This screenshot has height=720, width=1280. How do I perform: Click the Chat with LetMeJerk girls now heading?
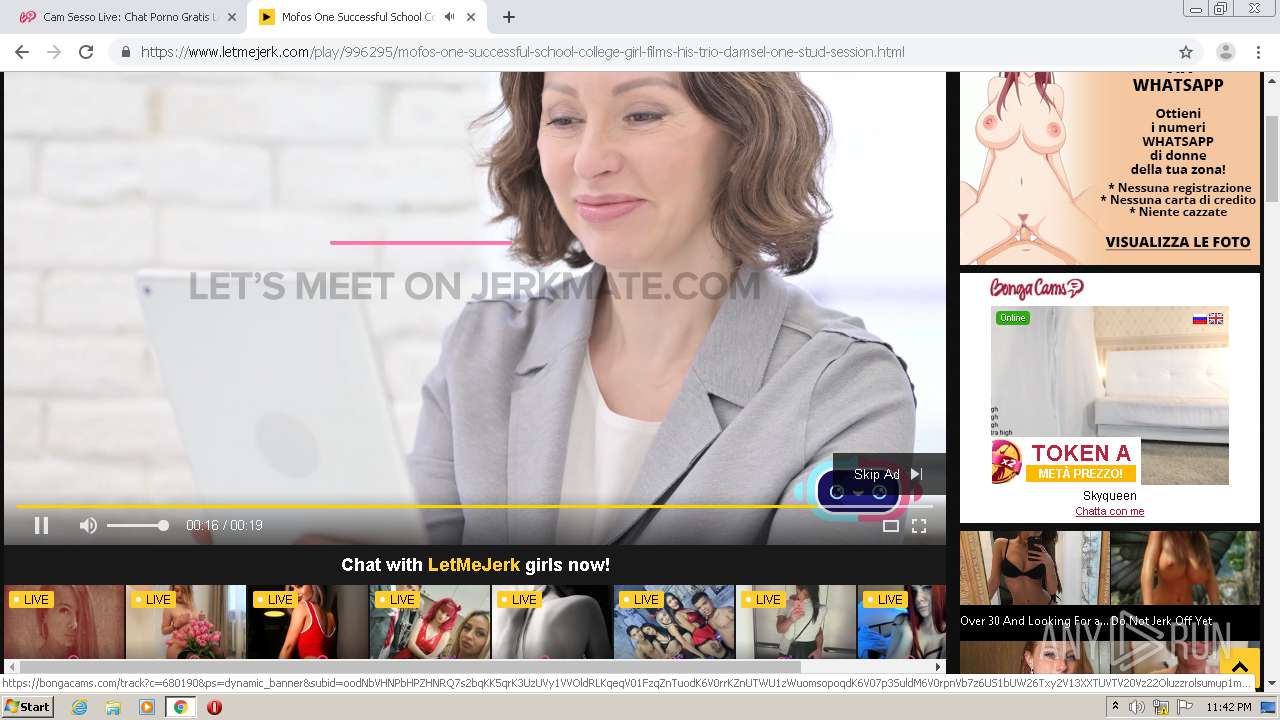(x=475, y=565)
